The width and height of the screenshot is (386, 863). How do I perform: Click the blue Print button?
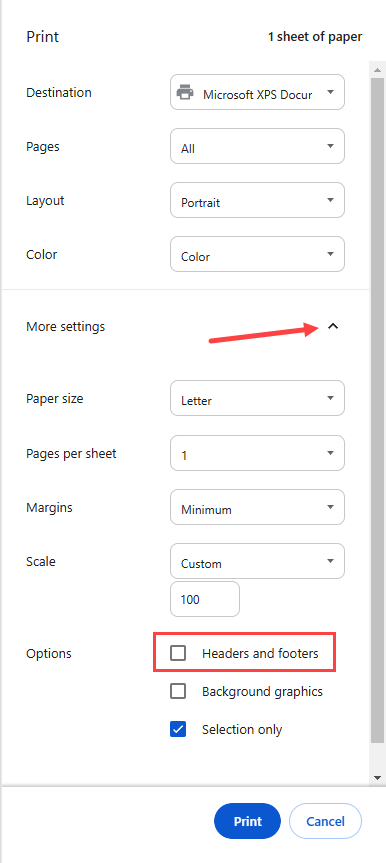click(x=247, y=821)
